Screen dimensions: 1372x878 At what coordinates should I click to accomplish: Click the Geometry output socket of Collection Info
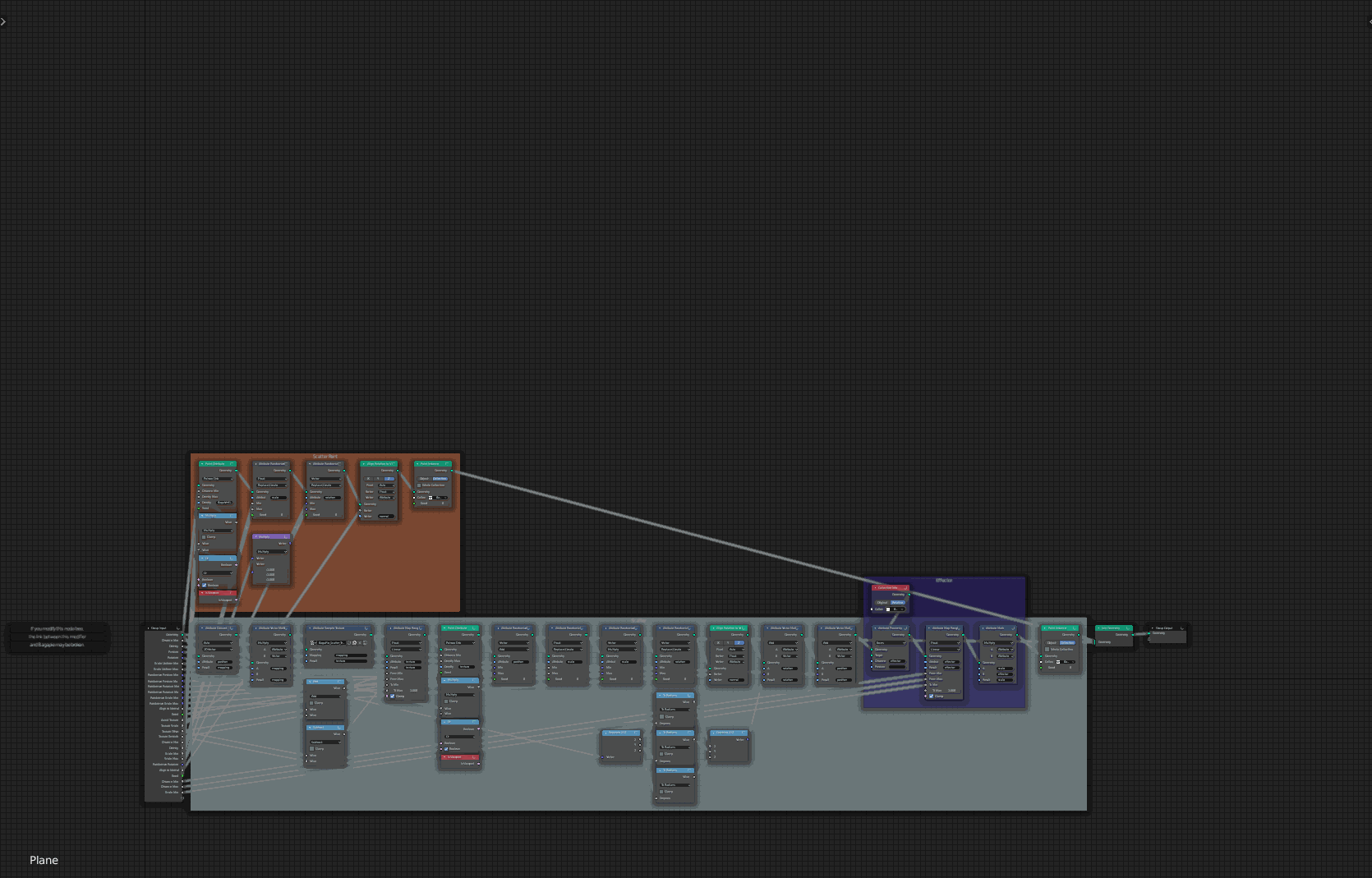coord(909,595)
